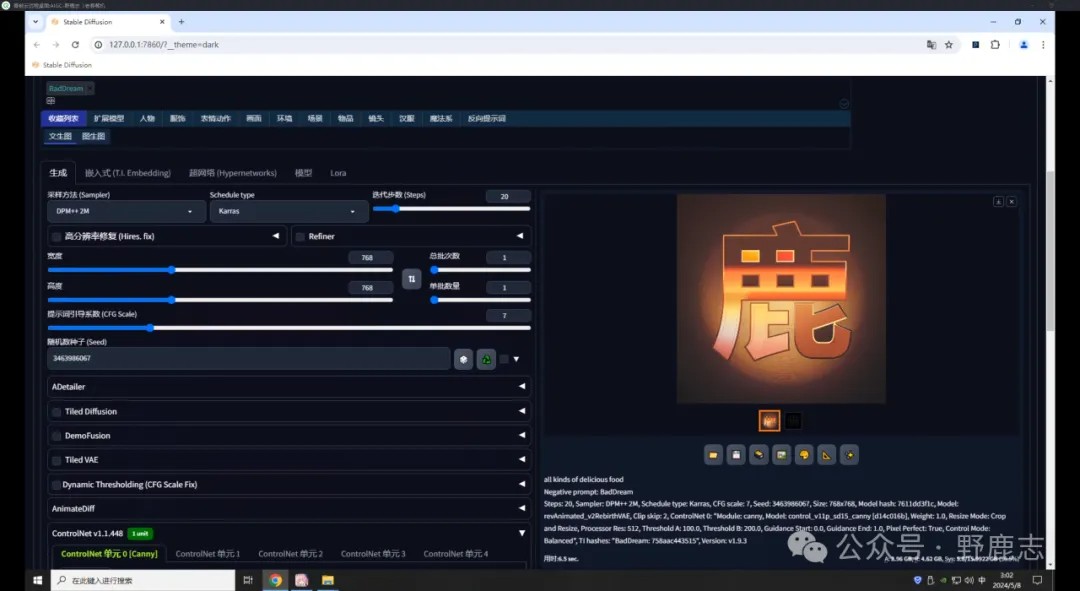1080x591 pixels.
Task: Select ControlNet 单元 0 [Canny] tab
Action: tap(109, 554)
